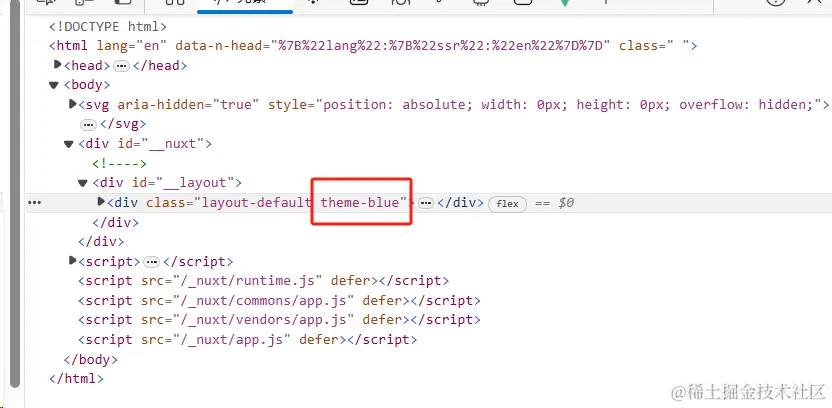Viewport: 832px width, 408px height.
Task: Toggle the flex layout badge
Action: 507,204
